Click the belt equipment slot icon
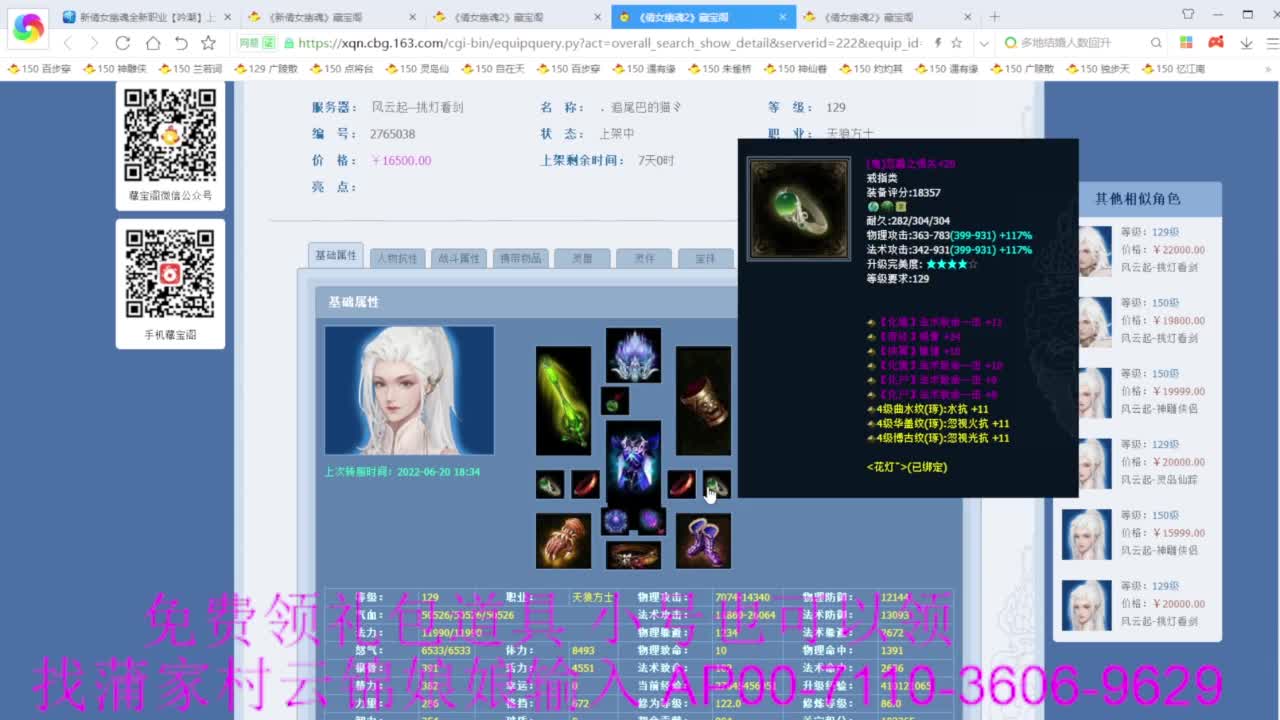Viewport: 1280px width, 720px height. click(633, 556)
